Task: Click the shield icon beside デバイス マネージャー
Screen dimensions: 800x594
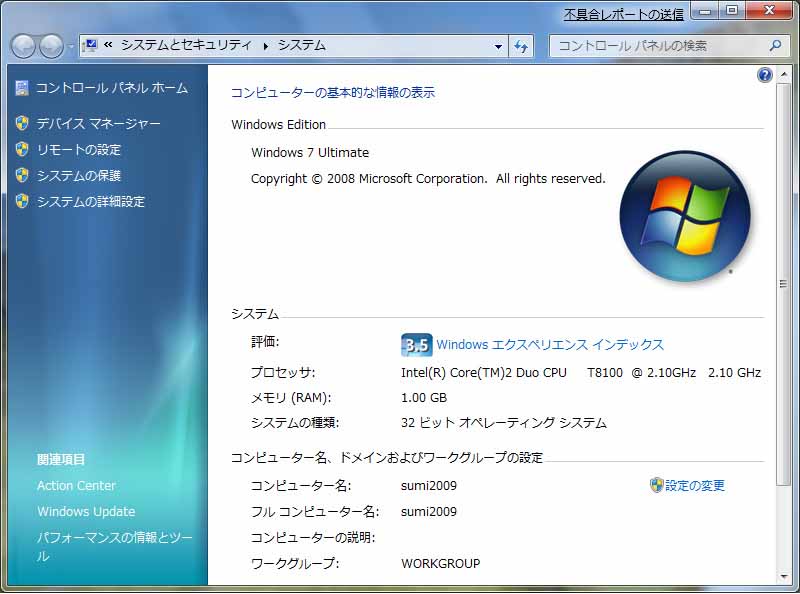Action: [x=22, y=123]
